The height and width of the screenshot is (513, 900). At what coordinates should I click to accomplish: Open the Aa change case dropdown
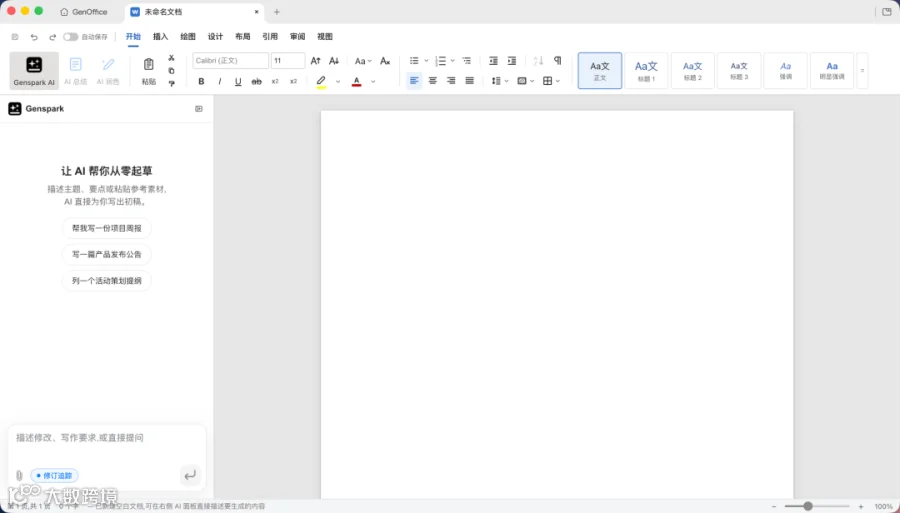(x=363, y=61)
